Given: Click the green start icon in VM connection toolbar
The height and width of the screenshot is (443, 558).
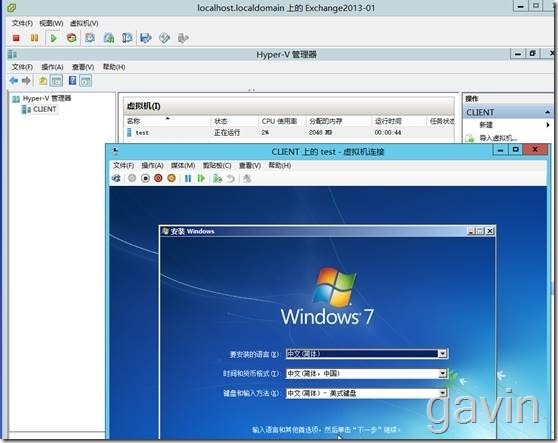Looking at the screenshot, I should [x=201, y=178].
